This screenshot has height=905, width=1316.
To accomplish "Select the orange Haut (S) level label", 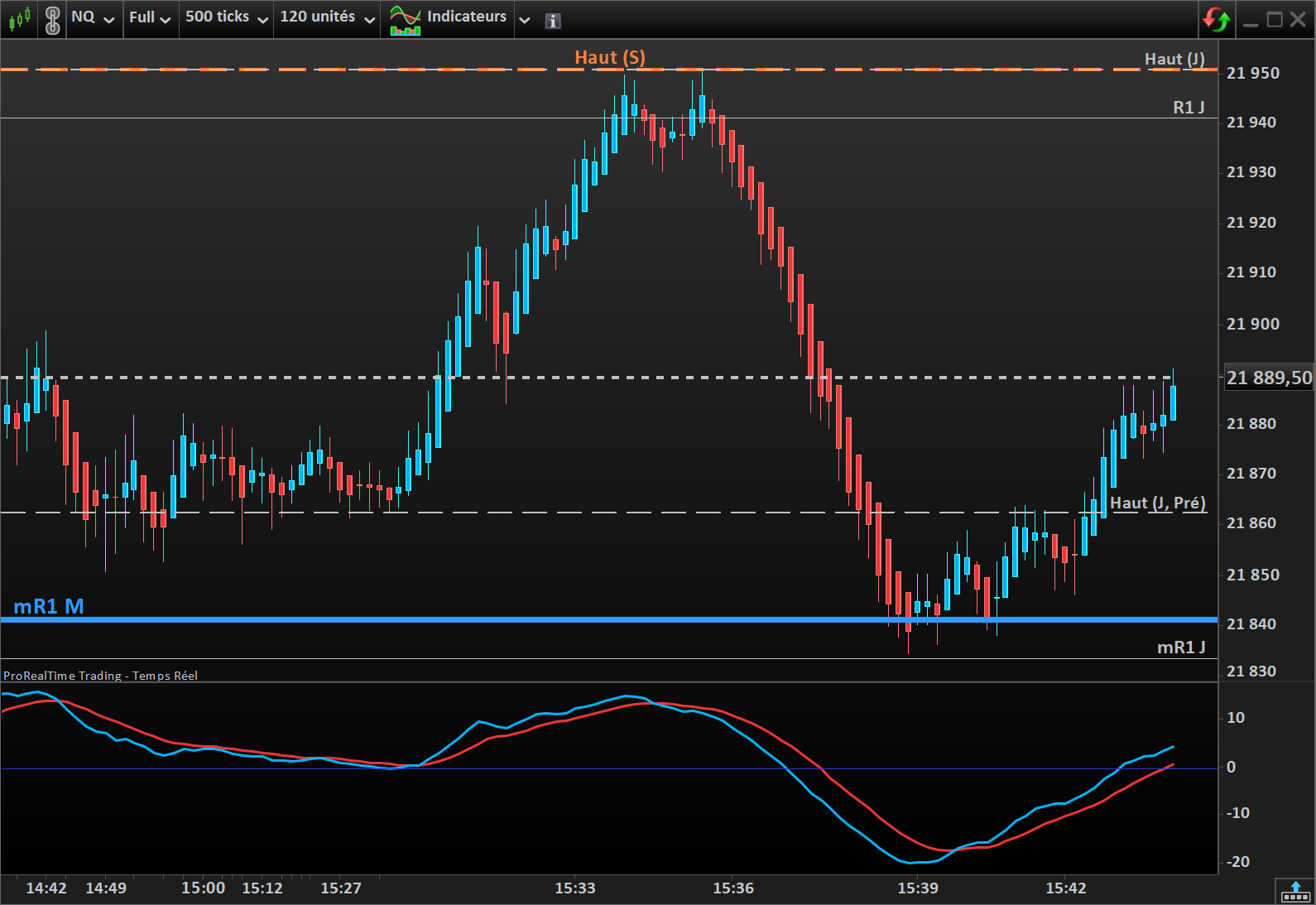I will [610, 57].
